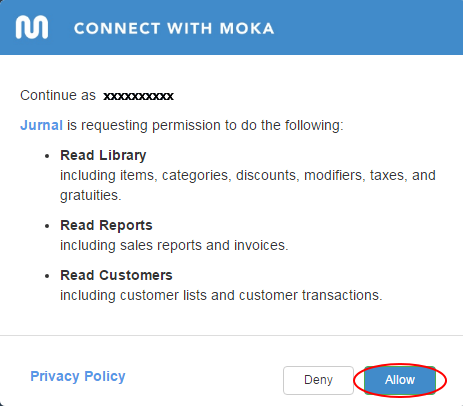Image resolution: width=463 pixels, height=406 pixels.
Task: Click the bullet beside Read Reports
Action: (x=47, y=226)
